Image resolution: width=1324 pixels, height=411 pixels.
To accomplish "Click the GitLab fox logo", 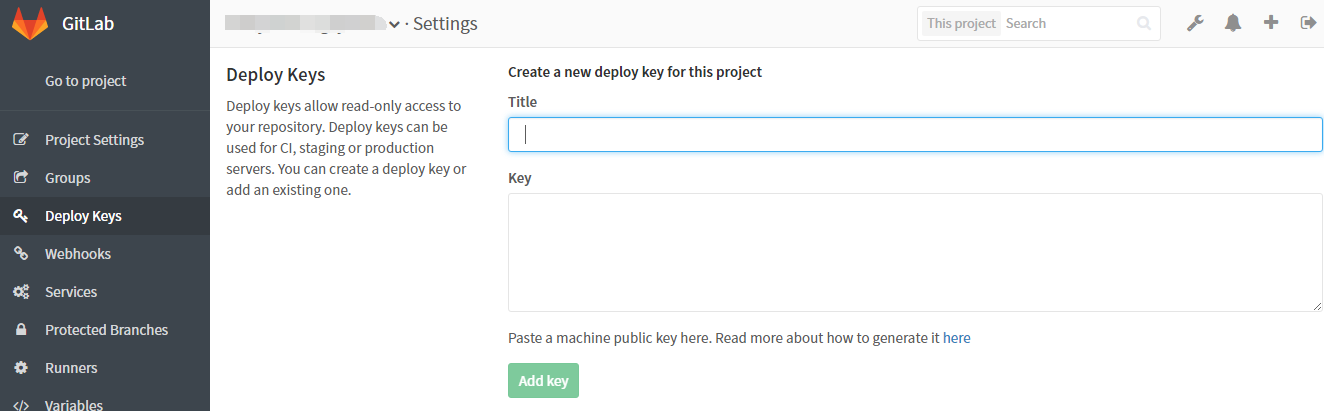I will pyautogui.click(x=30, y=23).
